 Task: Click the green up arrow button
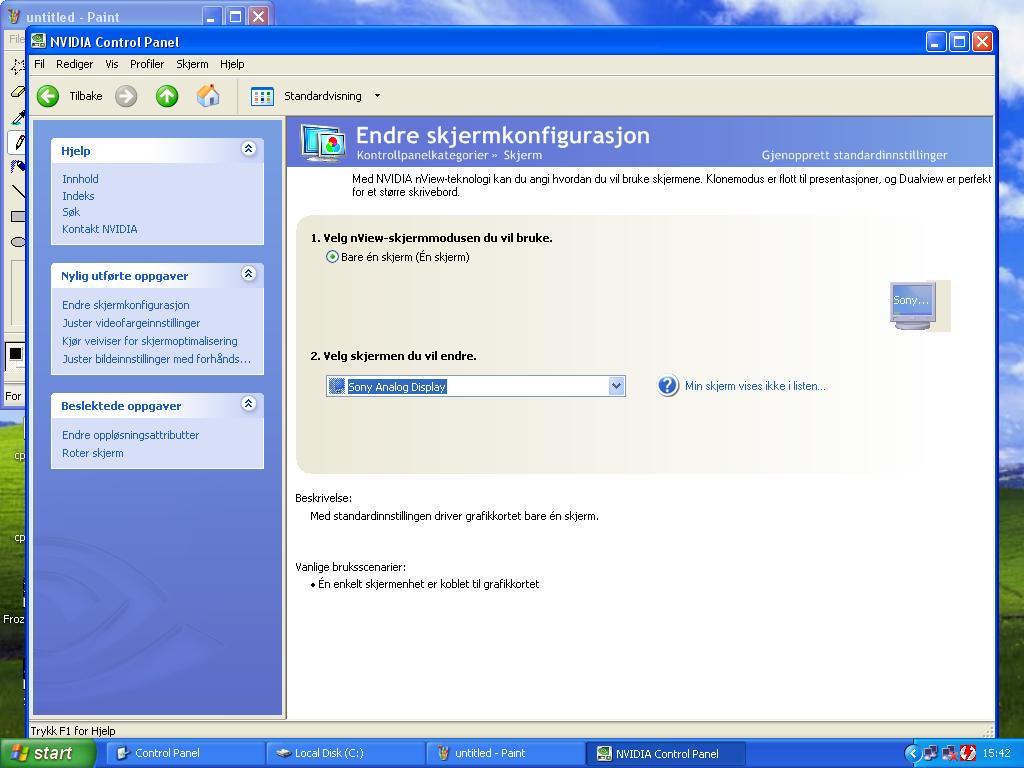coord(167,96)
